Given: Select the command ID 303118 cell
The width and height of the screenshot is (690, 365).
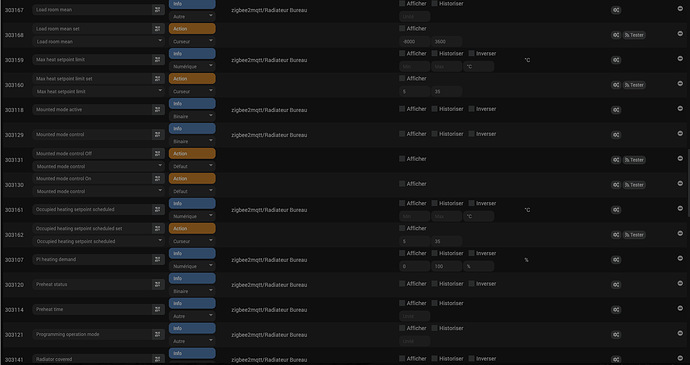Looking at the screenshot, I should tap(14, 110).
